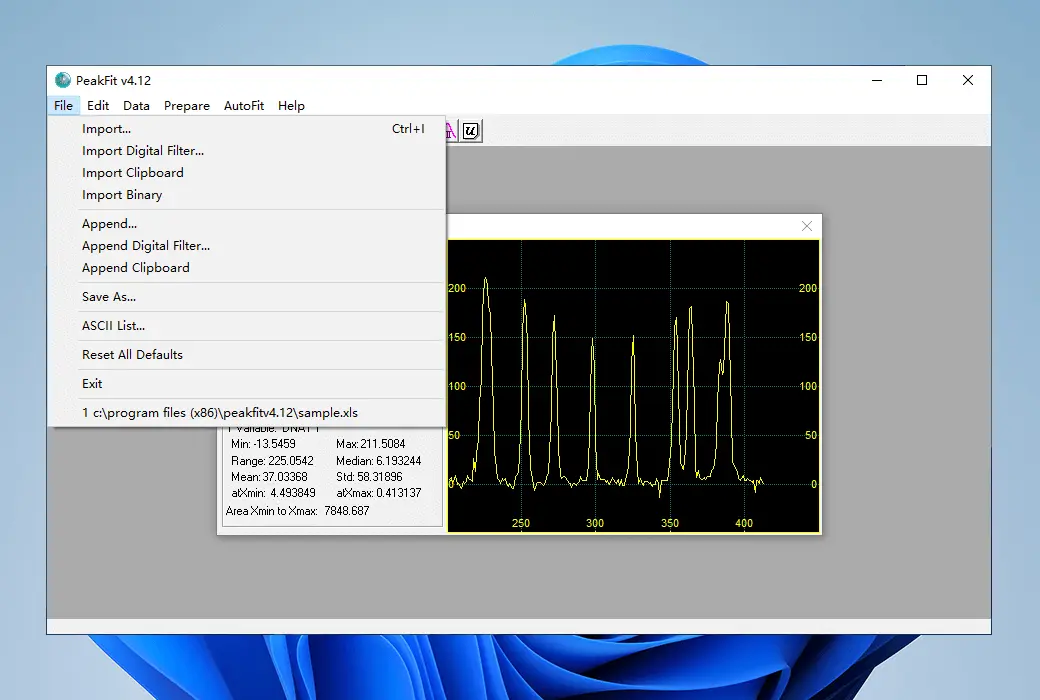Click the atXmin: 4.493849 value
Screen dimensions: 1040x700
[x=273, y=493]
